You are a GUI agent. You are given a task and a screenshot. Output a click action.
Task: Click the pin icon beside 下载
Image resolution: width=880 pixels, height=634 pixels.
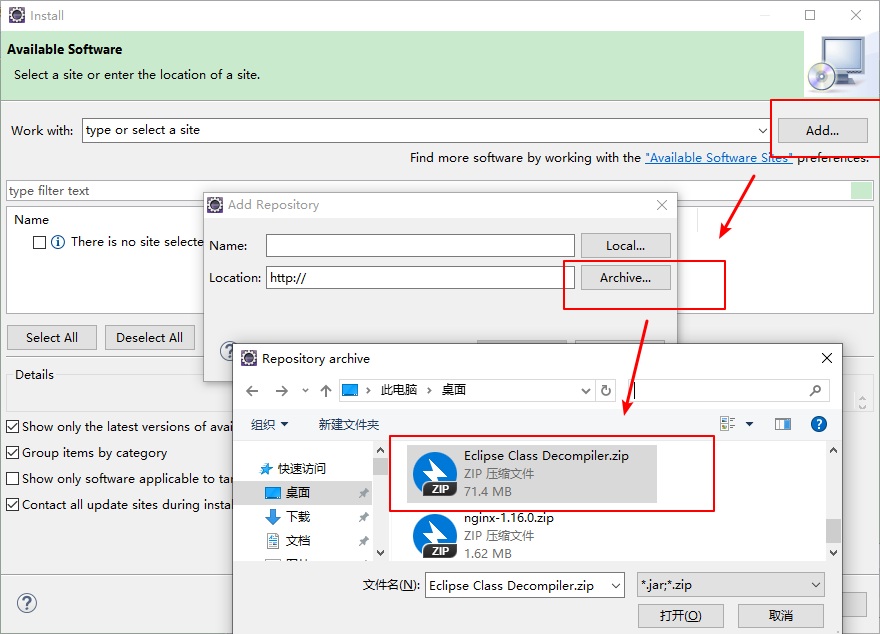tap(364, 517)
